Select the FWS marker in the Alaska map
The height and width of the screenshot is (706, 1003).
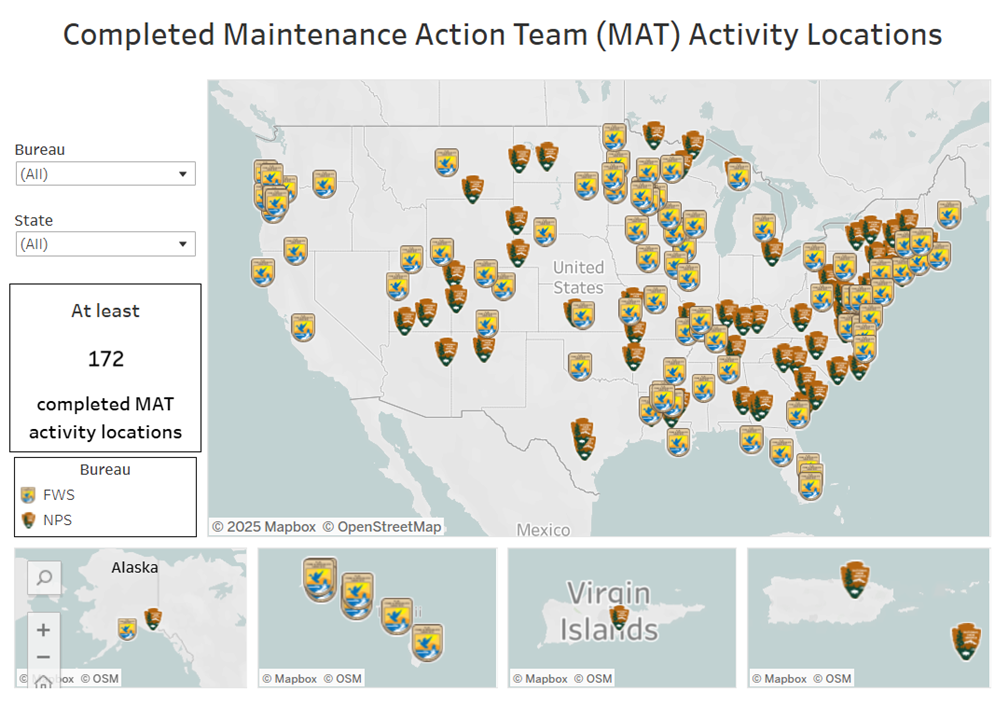pyautogui.click(x=127, y=629)
